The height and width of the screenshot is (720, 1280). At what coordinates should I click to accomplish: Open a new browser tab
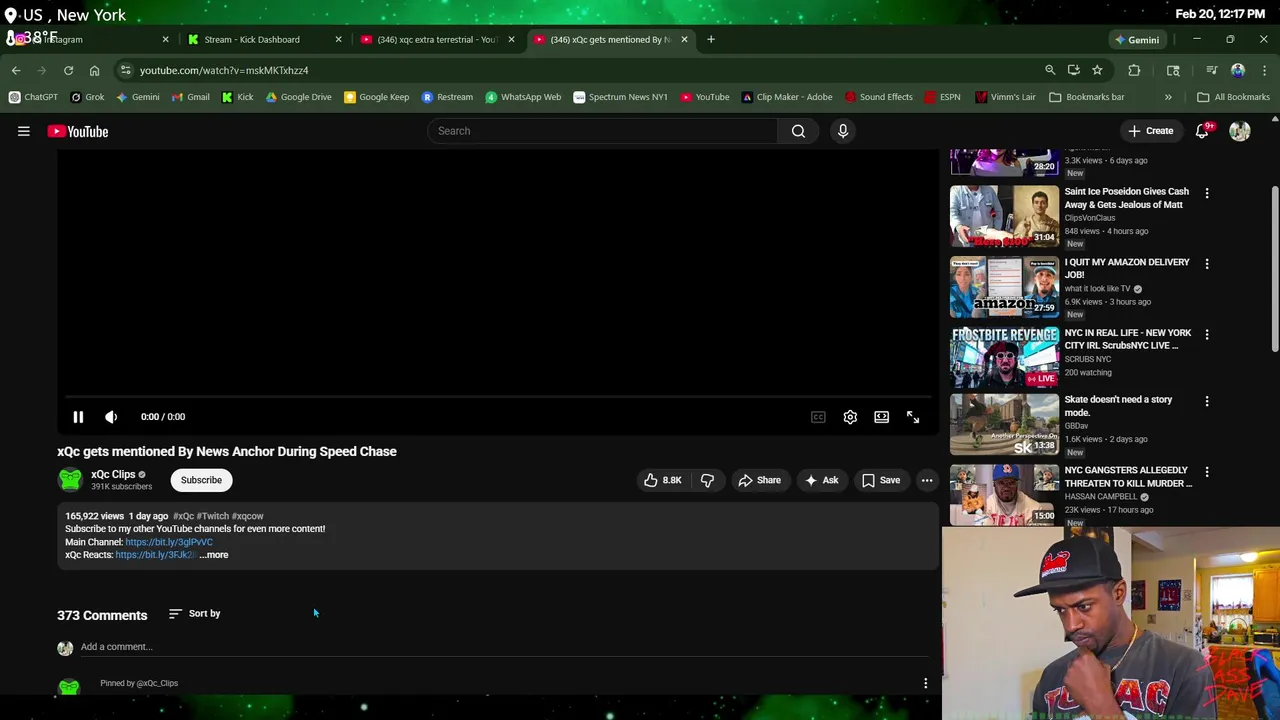click(711, 39)
